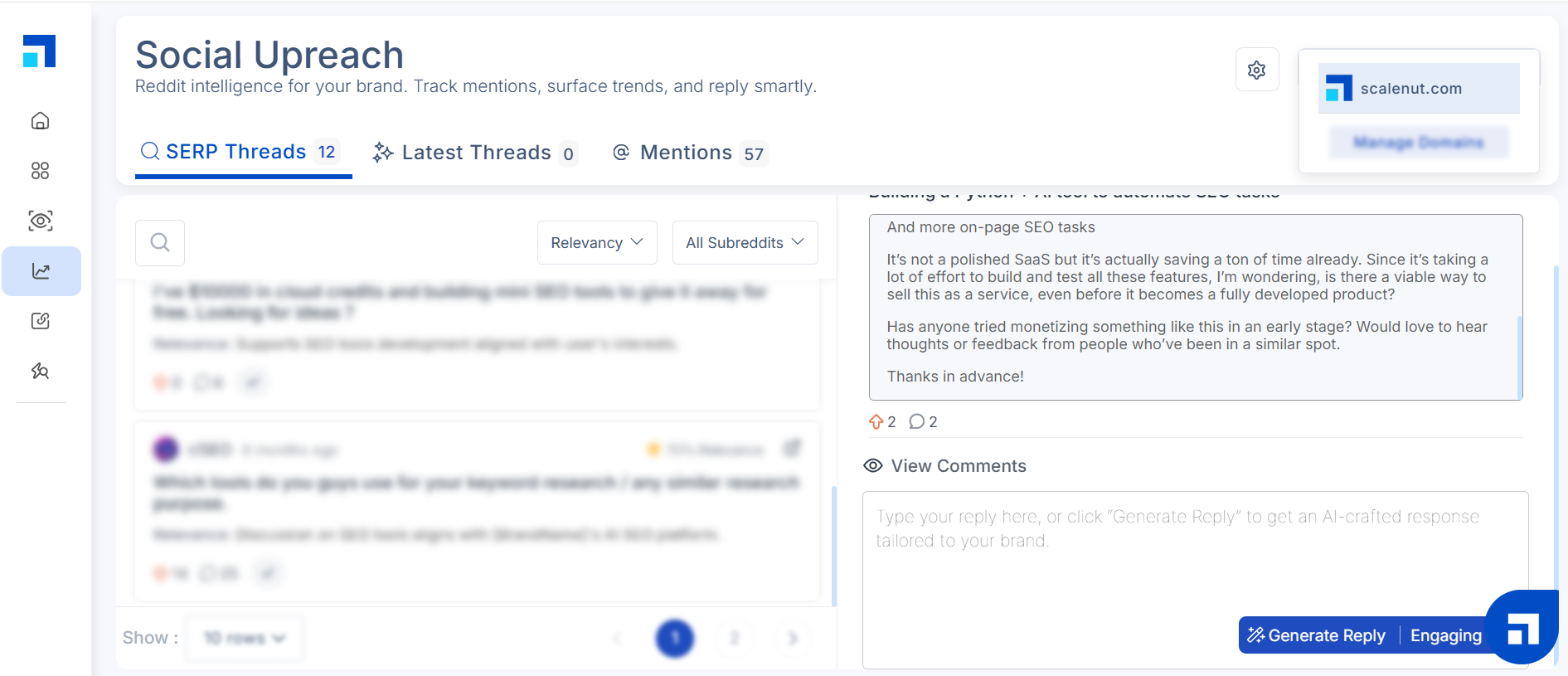Click the upvote arrow icon with count 2

876,421
